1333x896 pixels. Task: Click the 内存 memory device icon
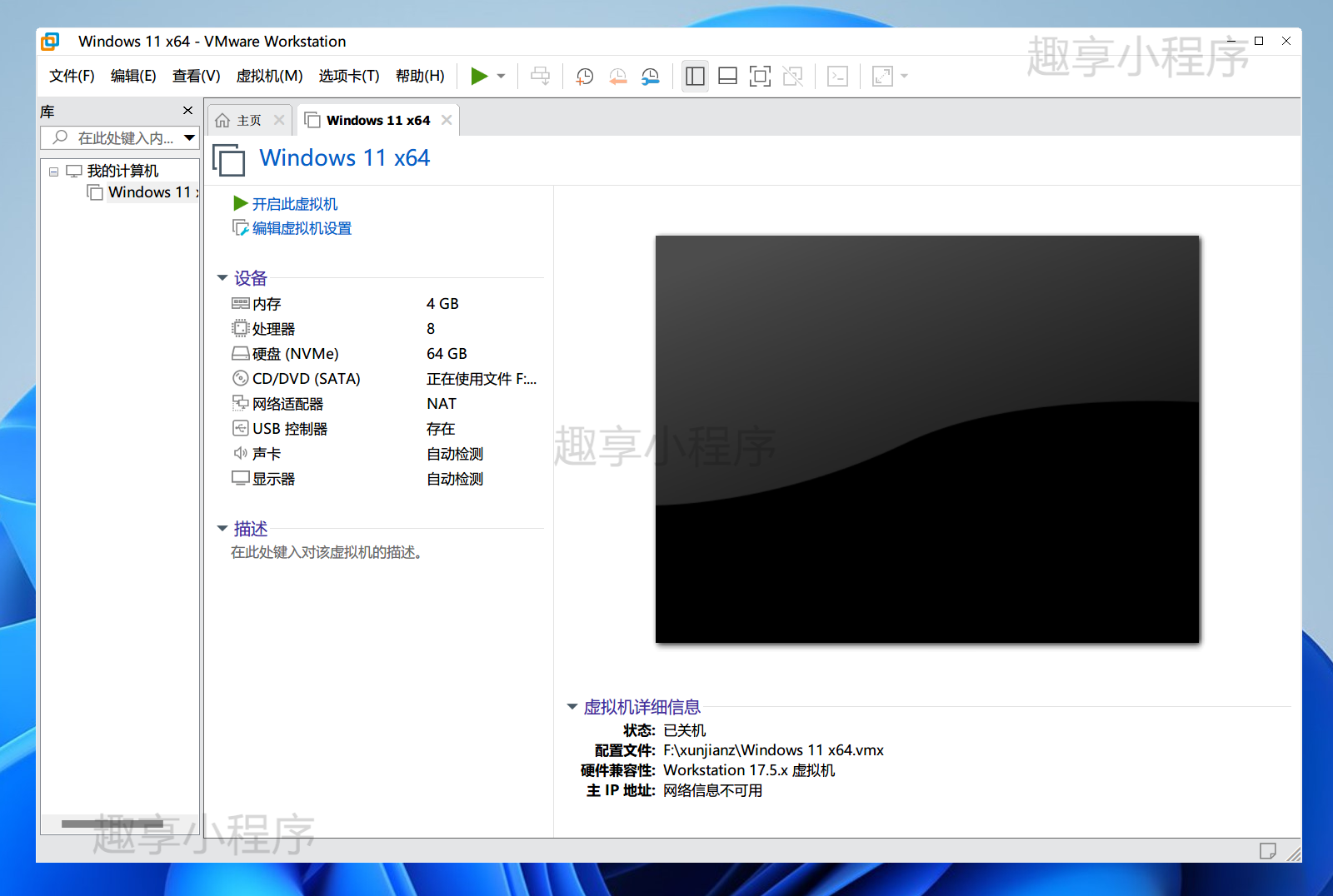[x=241, y=304]
